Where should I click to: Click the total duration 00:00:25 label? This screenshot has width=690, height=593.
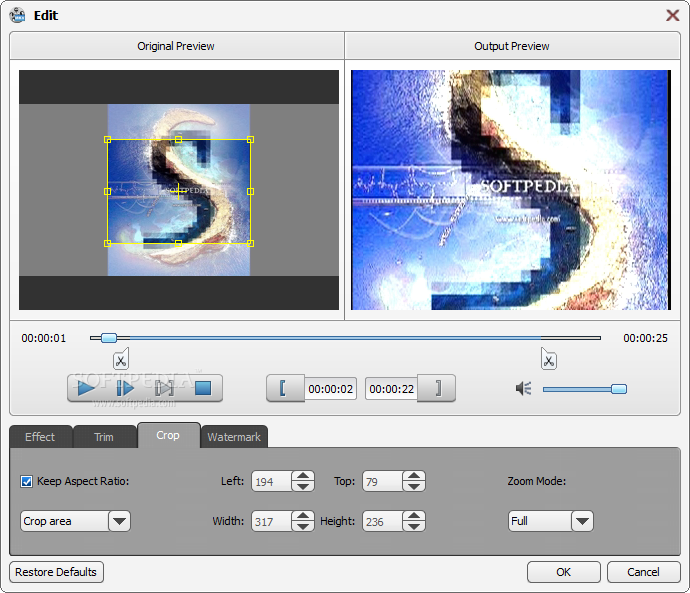coord(645,338)
